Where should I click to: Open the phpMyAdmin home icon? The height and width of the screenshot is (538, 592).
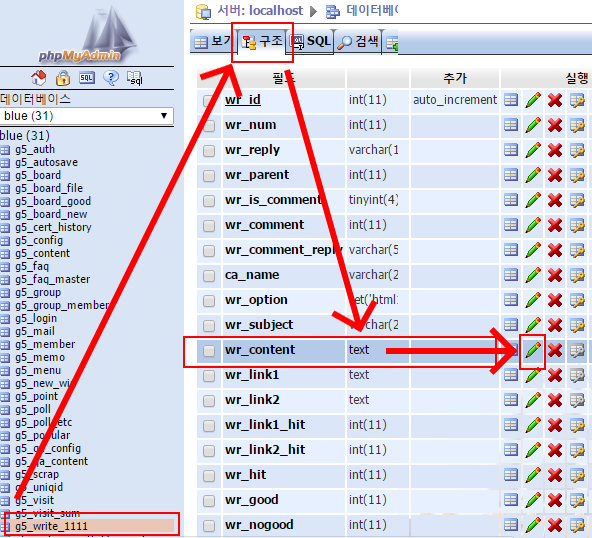pyautogui.click(x=39, y=78)
